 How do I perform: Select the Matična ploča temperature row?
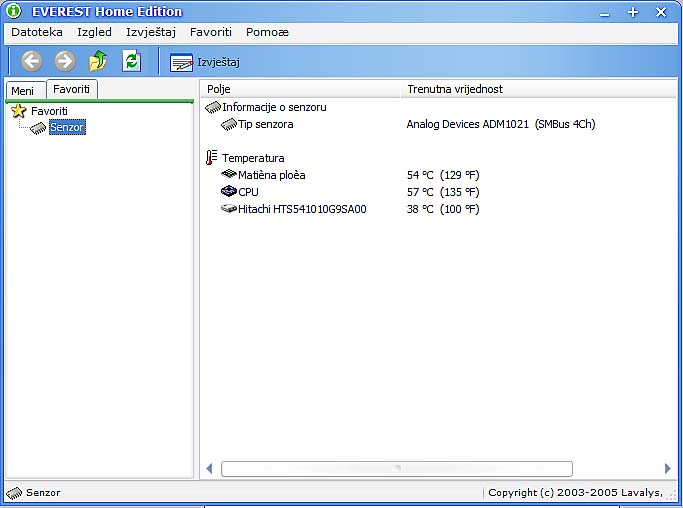pos(271,175)
